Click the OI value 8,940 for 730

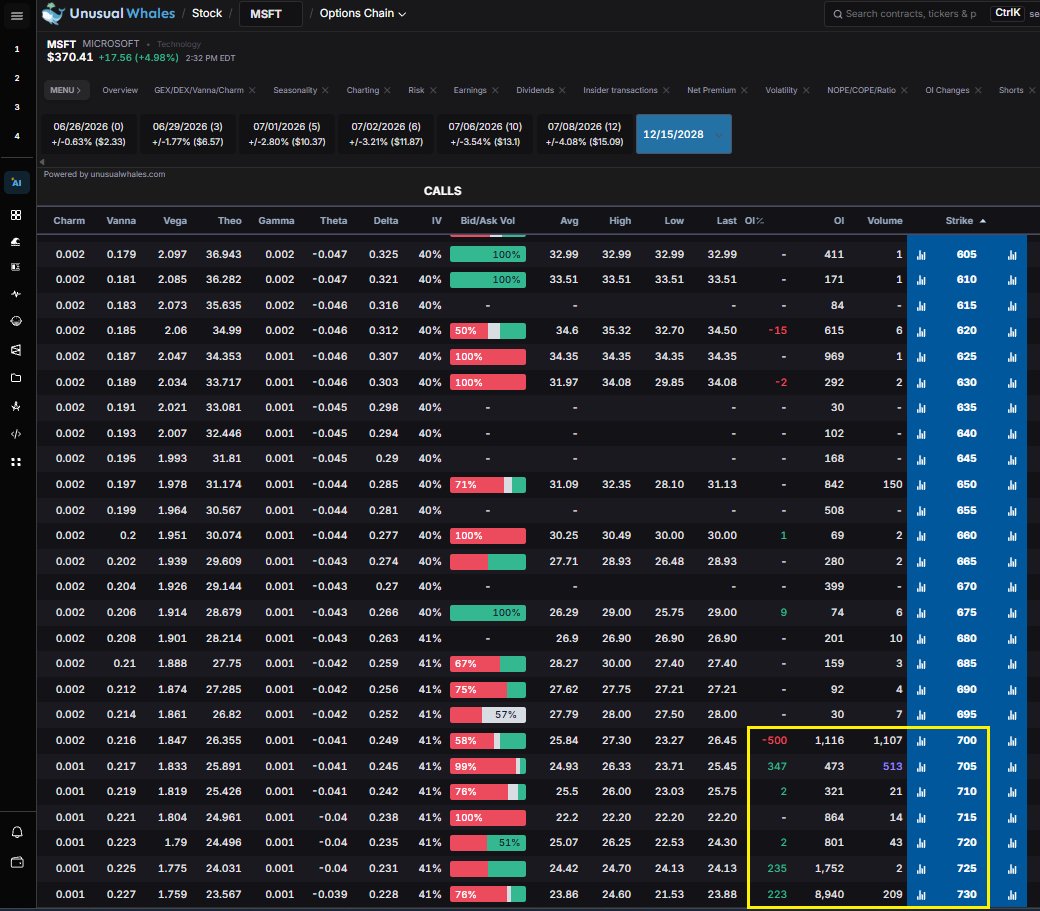tap(829, 894)
